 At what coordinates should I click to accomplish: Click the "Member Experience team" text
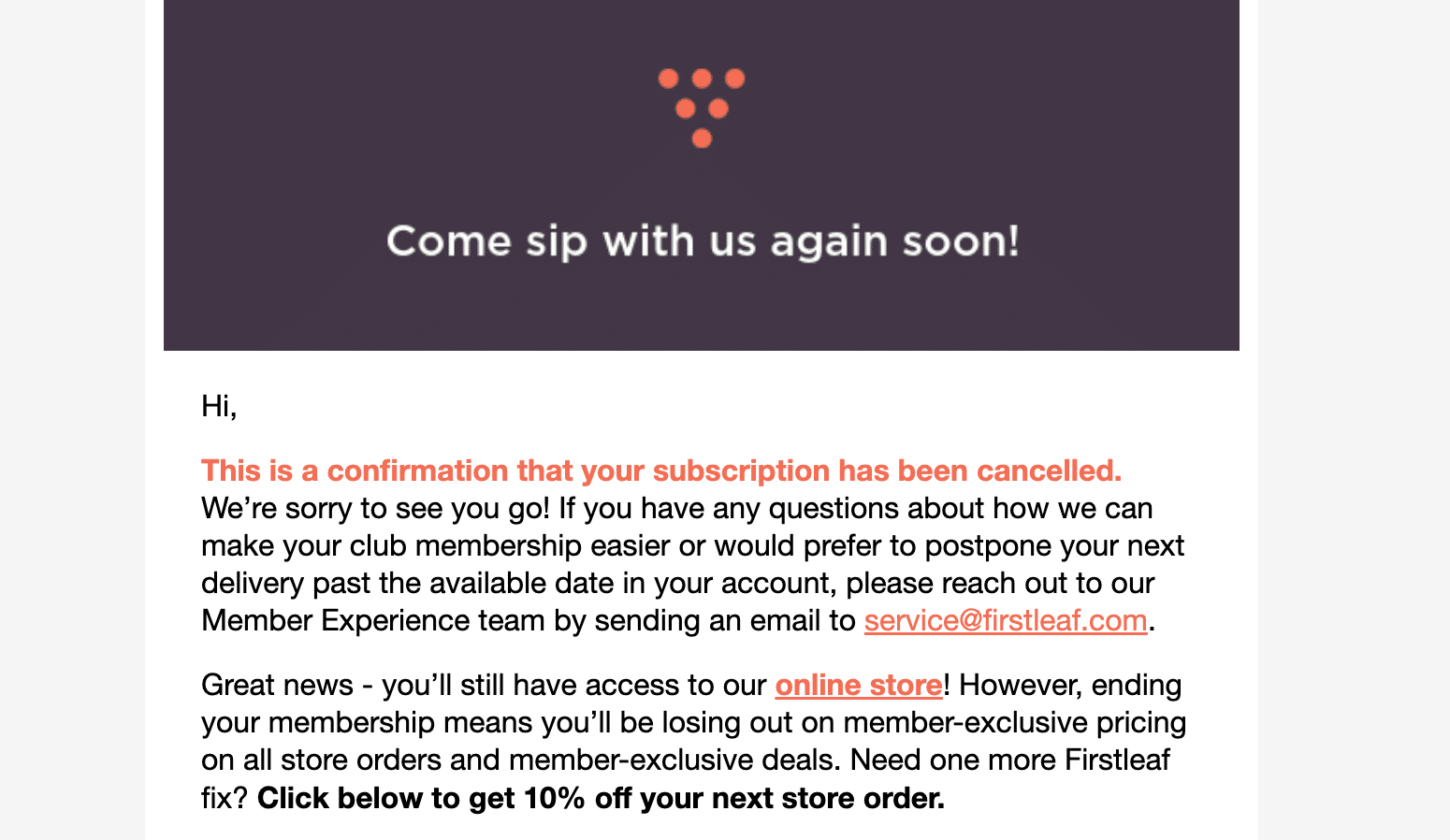[x=372, y=621]
